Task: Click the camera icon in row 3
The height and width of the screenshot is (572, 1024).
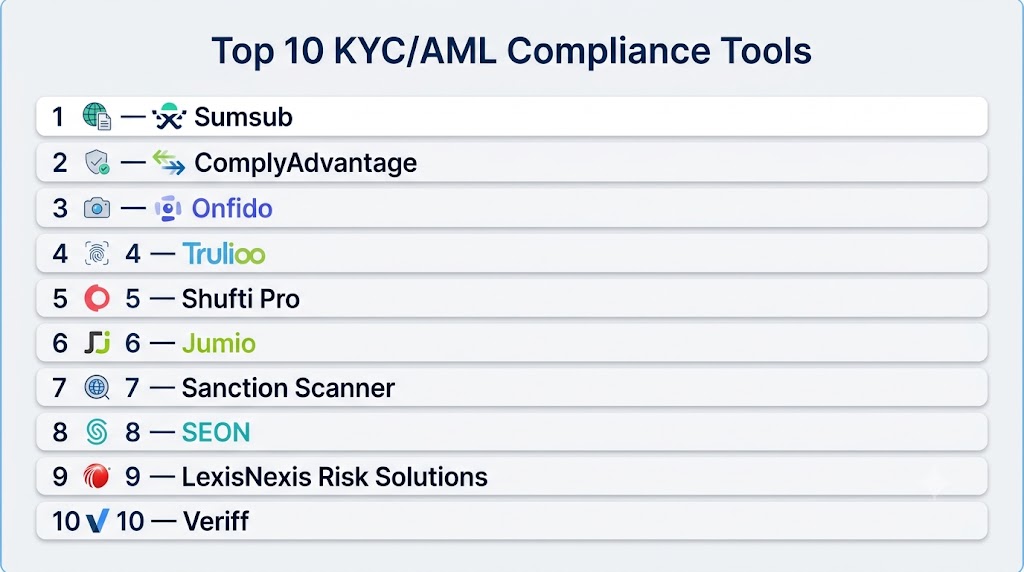Action: click(97, 208)
